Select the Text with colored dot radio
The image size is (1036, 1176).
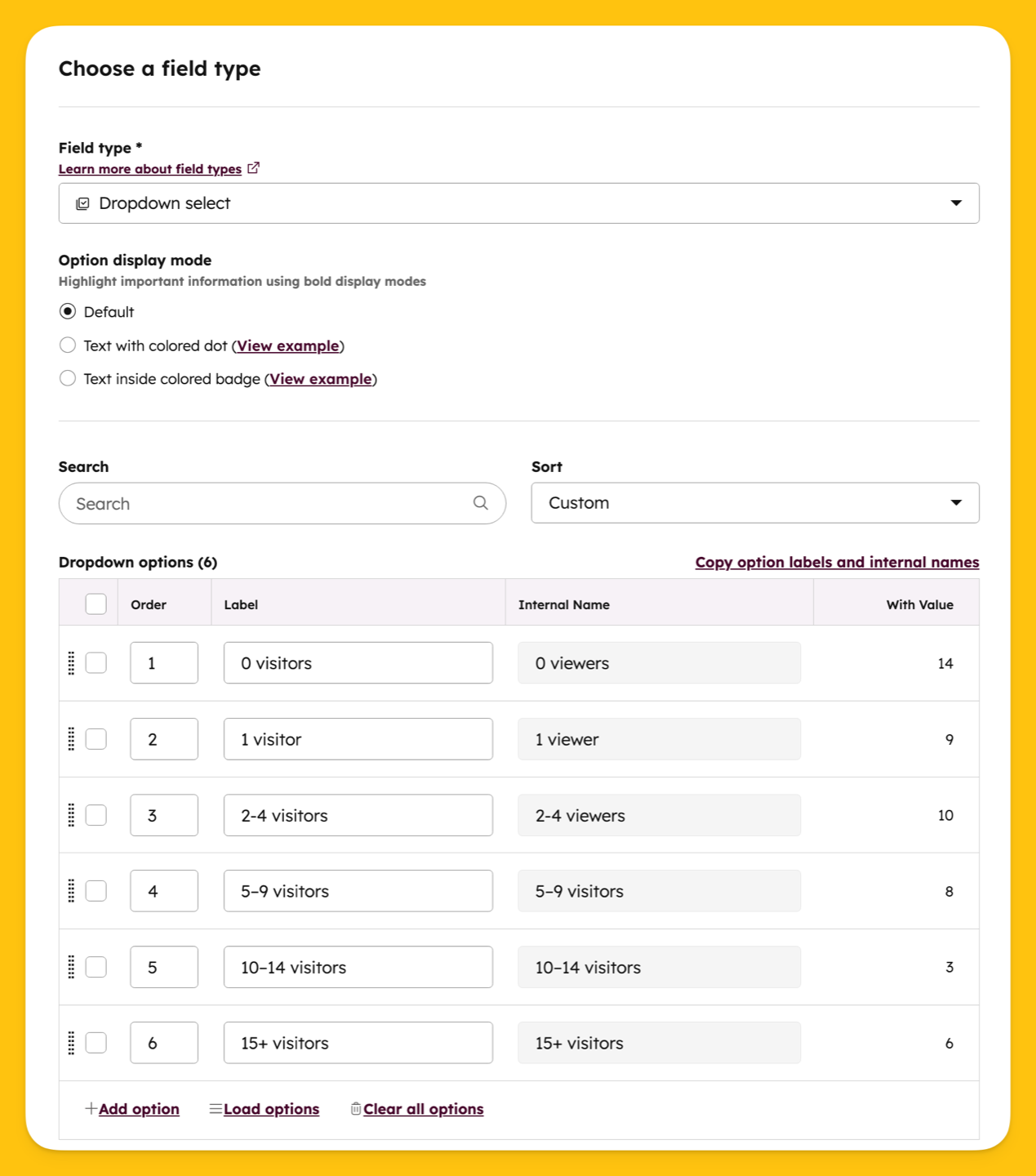(68, 345)
